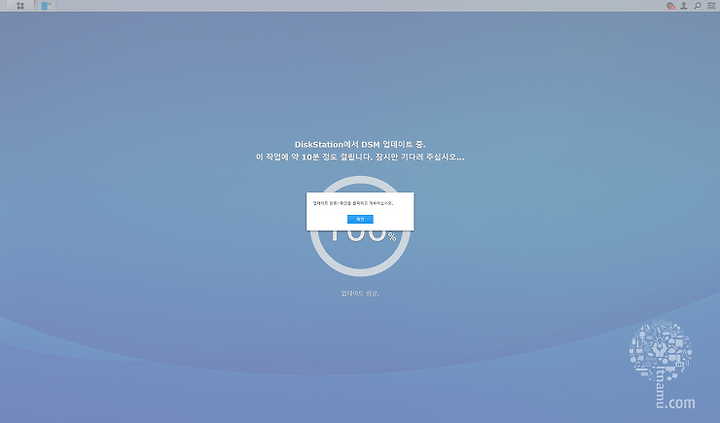Open notifications chat bubble icon
Image resolution: width=720 pixels, height=423 pixels.
coord(670,6)
